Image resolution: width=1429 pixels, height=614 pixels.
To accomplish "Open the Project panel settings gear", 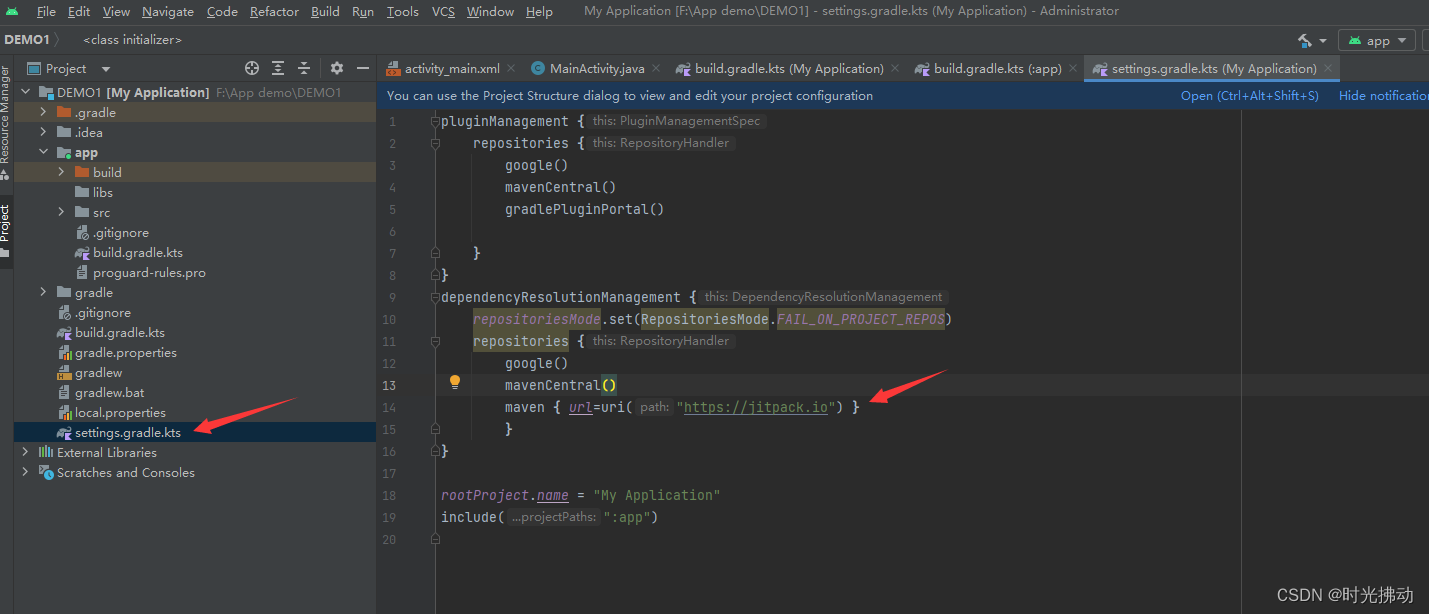I will coord(334,68).
